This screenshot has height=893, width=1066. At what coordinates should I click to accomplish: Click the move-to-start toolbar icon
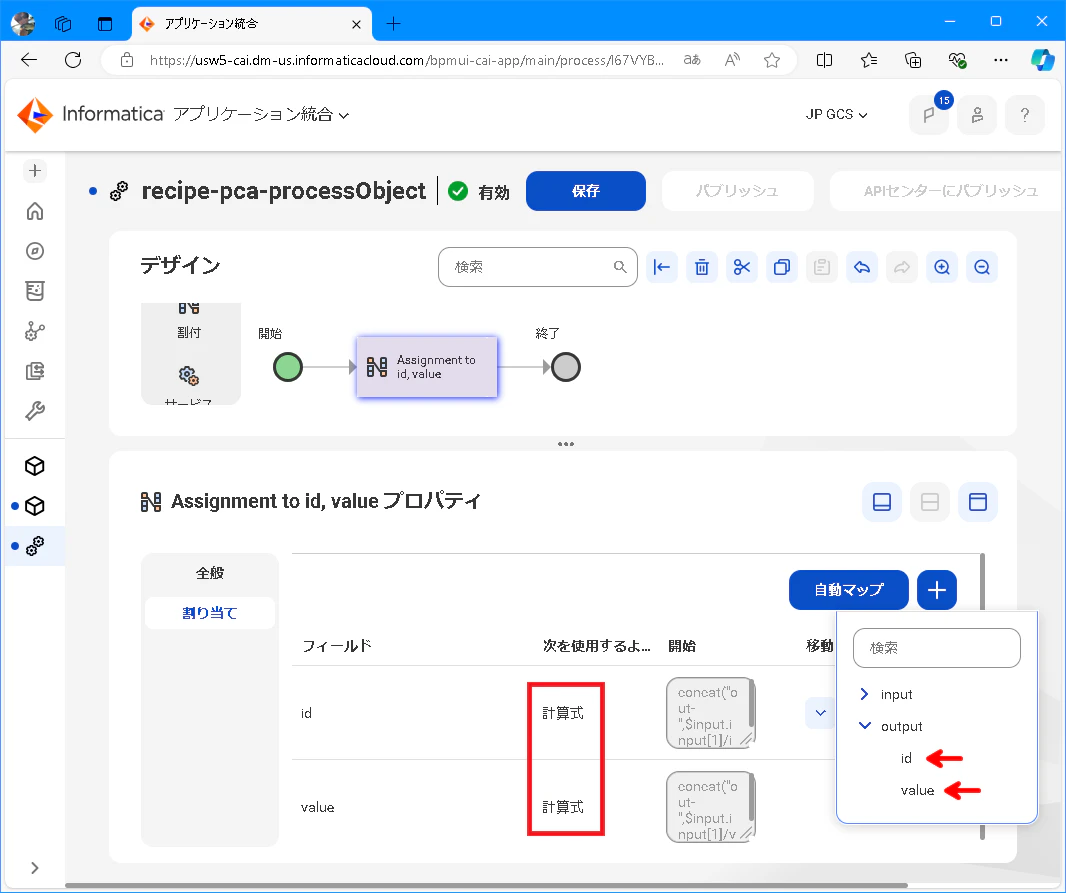[x=661, y=267]
